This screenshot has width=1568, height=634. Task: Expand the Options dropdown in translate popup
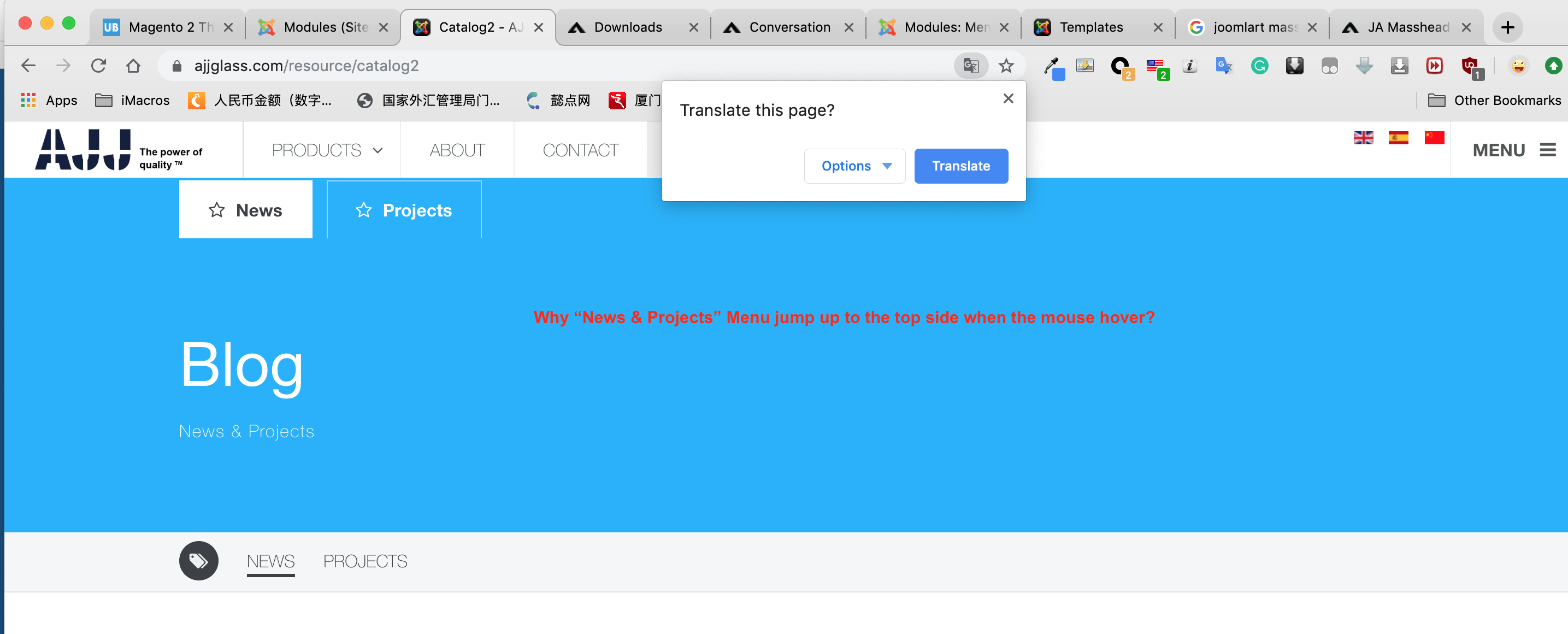point(854,166)
